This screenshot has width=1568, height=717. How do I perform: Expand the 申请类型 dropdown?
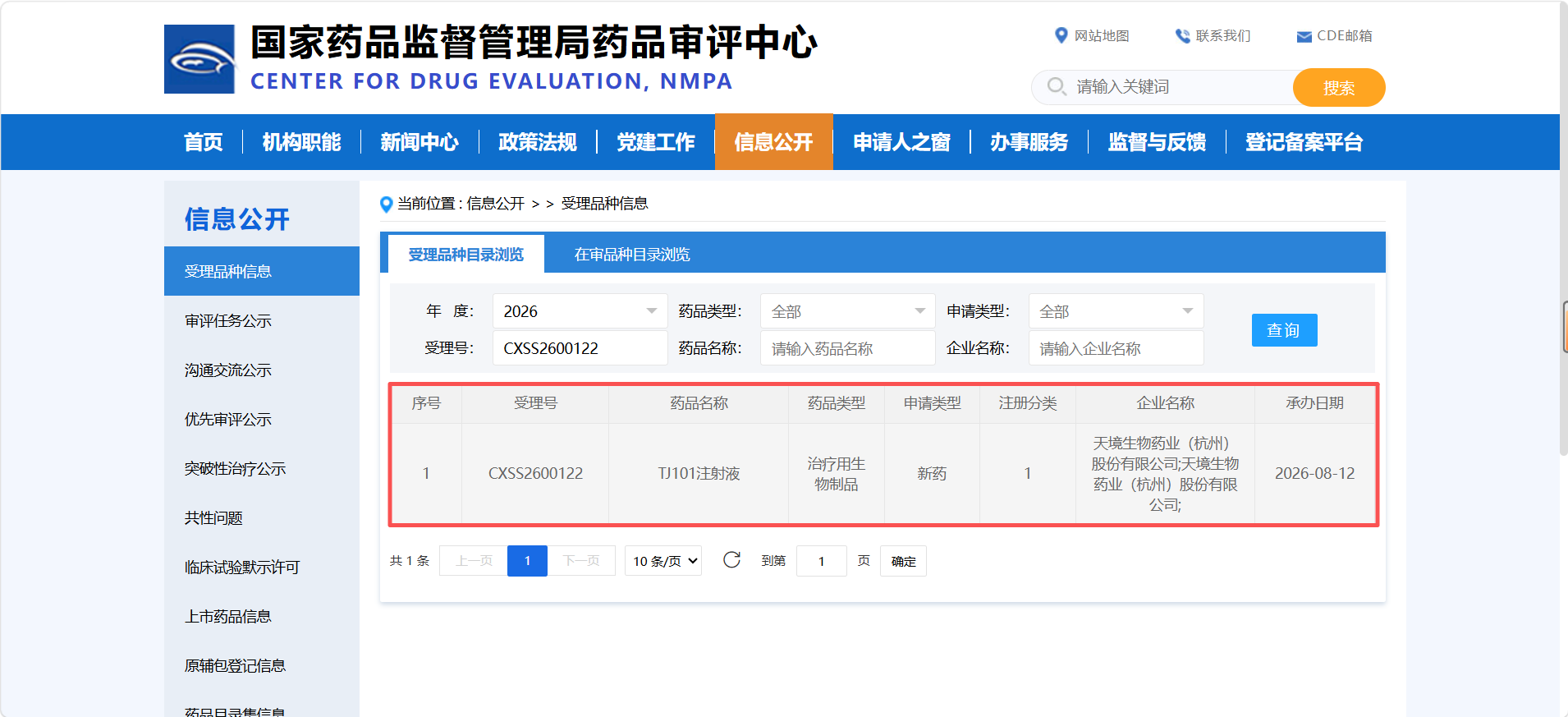(1116, 311)
